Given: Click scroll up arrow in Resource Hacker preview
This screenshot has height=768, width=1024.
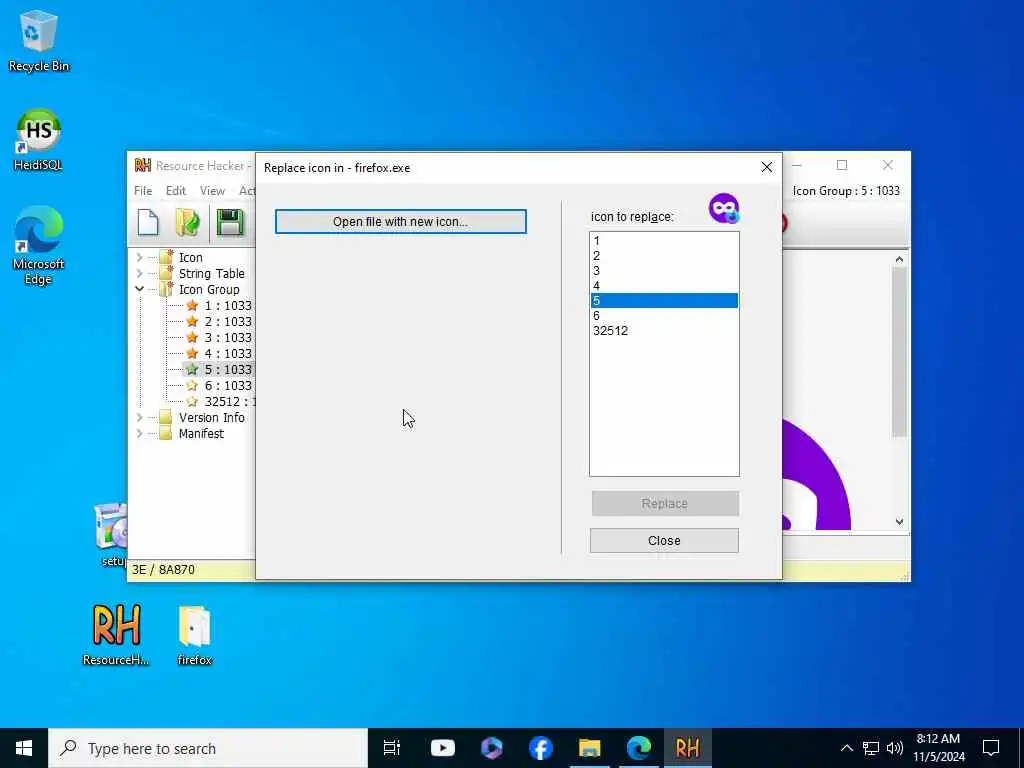Looking at the screenshot, I should click(x=899, y=259).
